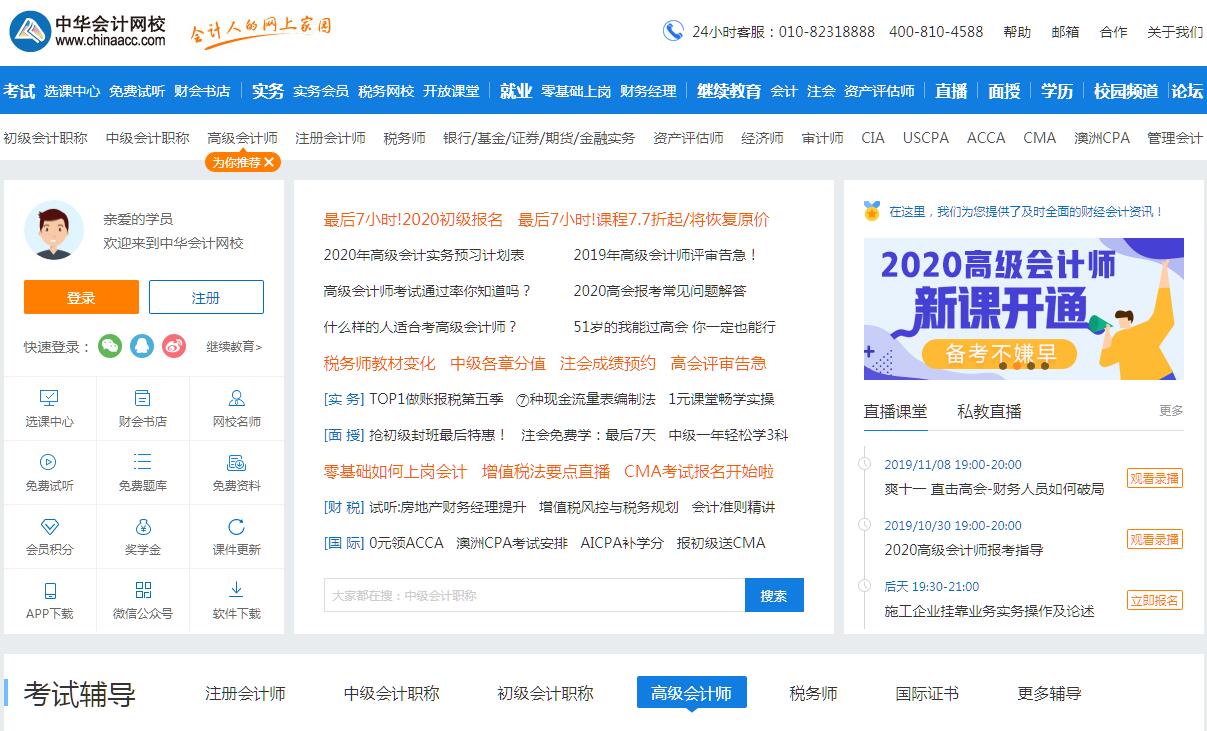Expand the 更多辅导 tab

[1049, 693]
